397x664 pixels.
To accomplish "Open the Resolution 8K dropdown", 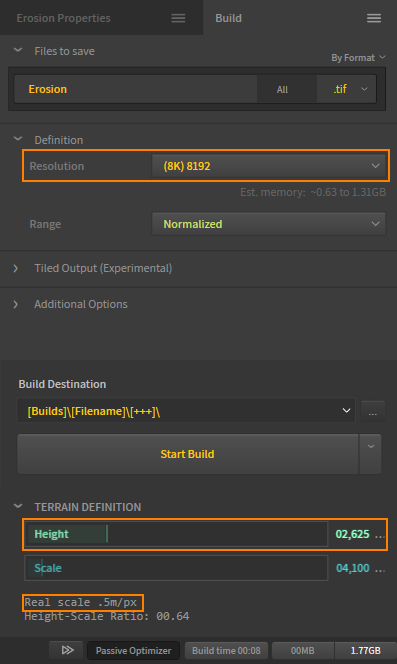I will tap(269, 166).
